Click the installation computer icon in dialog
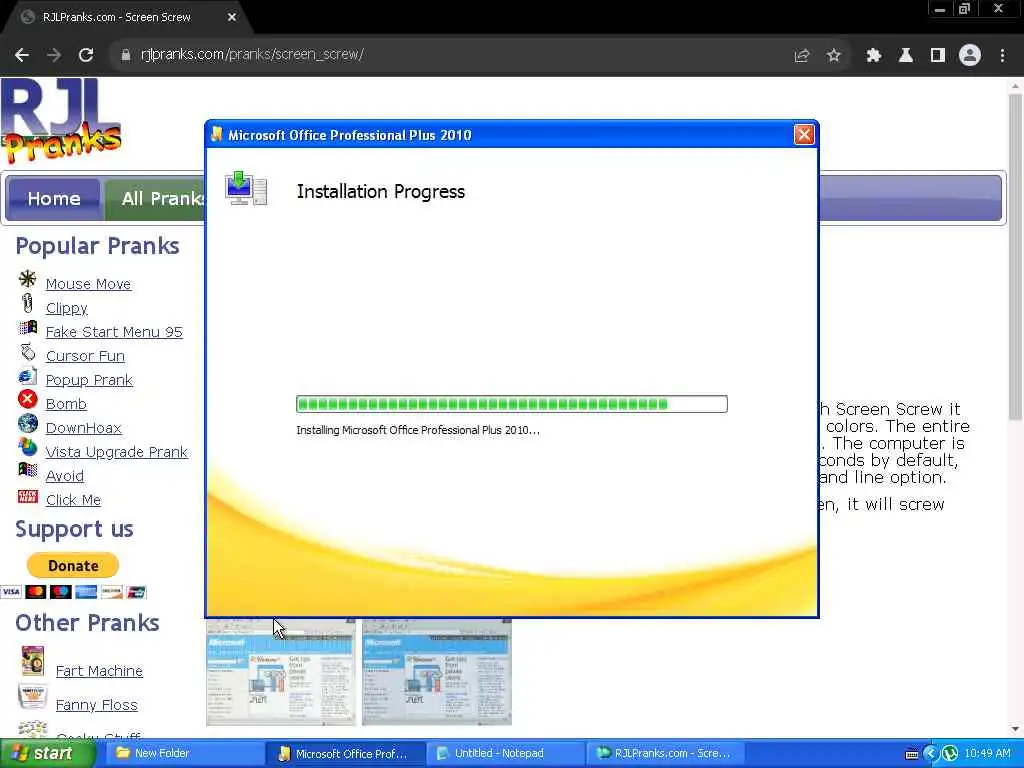1024x768 pixels. click(246, 189)
